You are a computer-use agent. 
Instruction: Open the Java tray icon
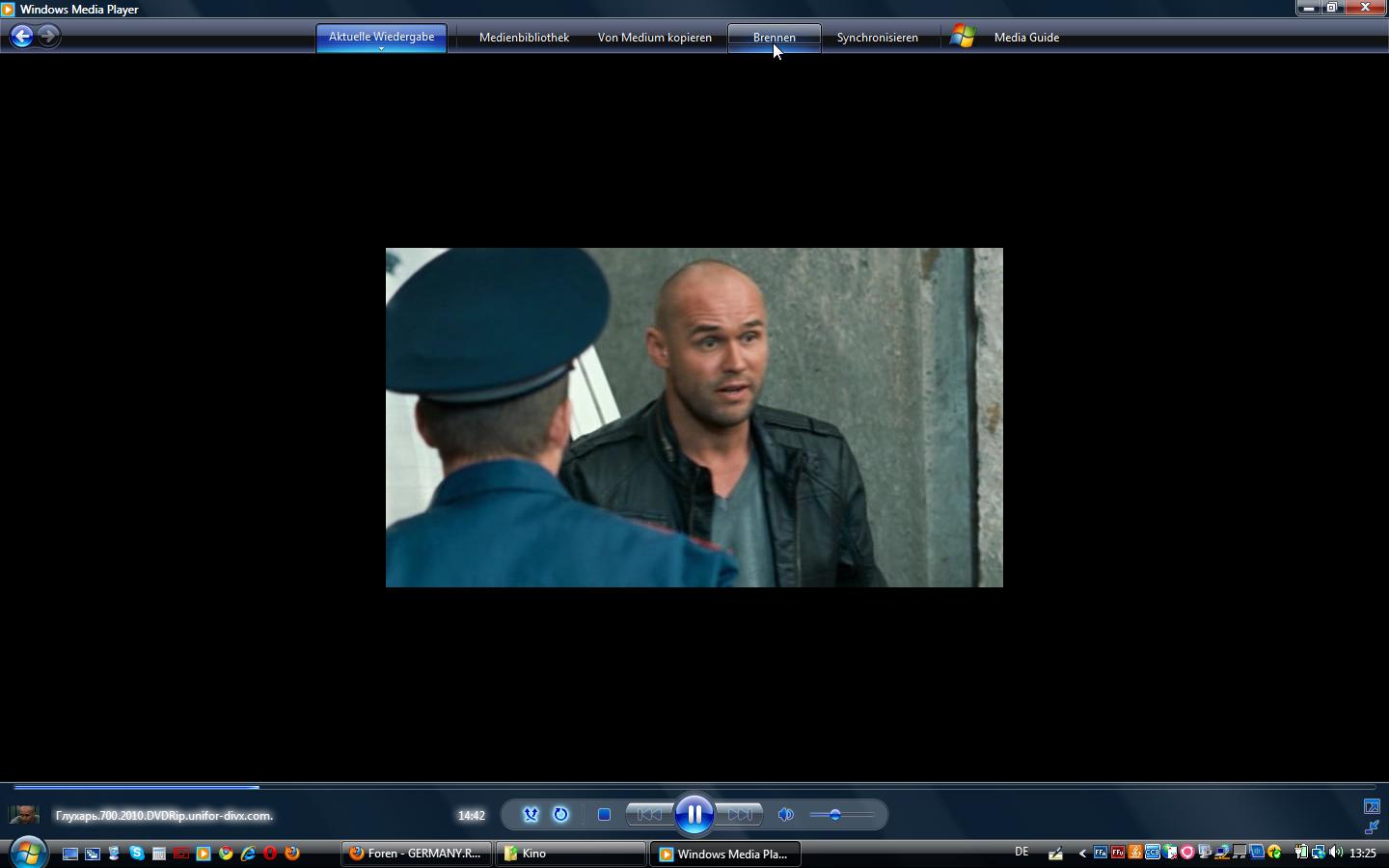(x=1134, y=853)
